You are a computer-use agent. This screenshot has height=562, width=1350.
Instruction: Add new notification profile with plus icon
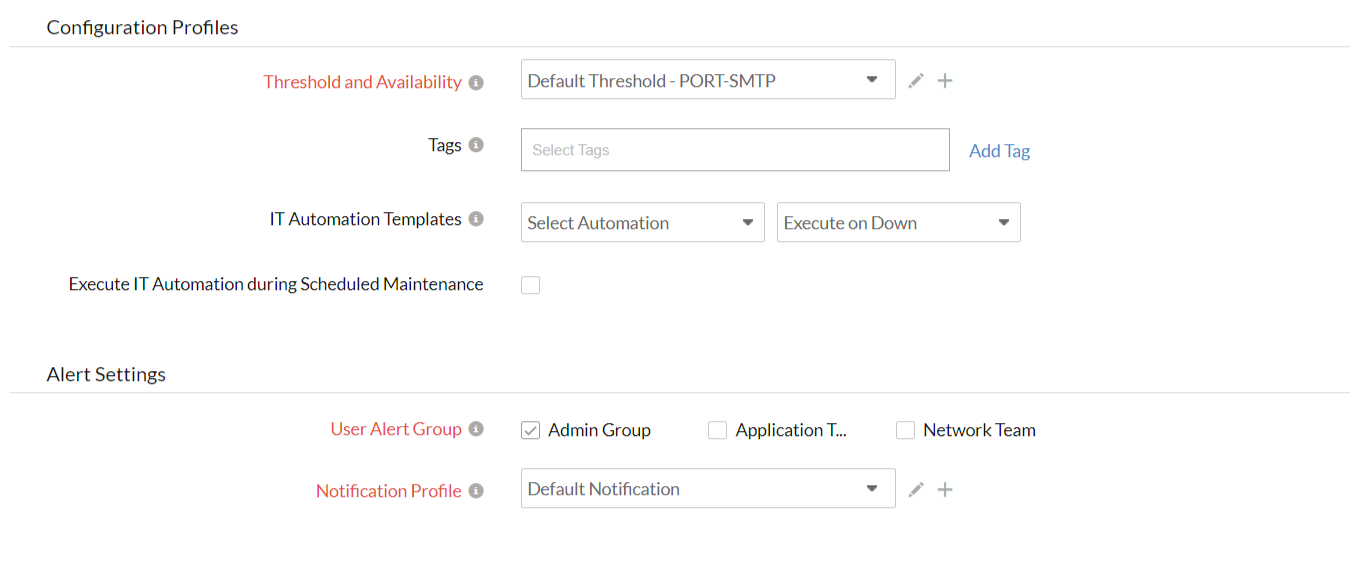point(945,490)
